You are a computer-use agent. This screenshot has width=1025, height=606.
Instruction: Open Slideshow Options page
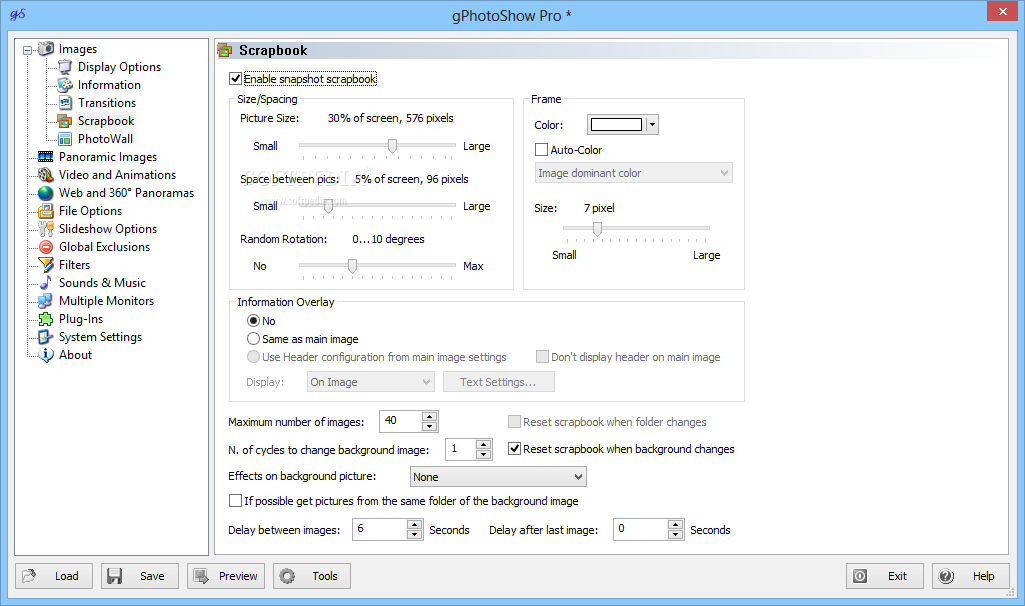pyautogui.click(x=108, y=229)
